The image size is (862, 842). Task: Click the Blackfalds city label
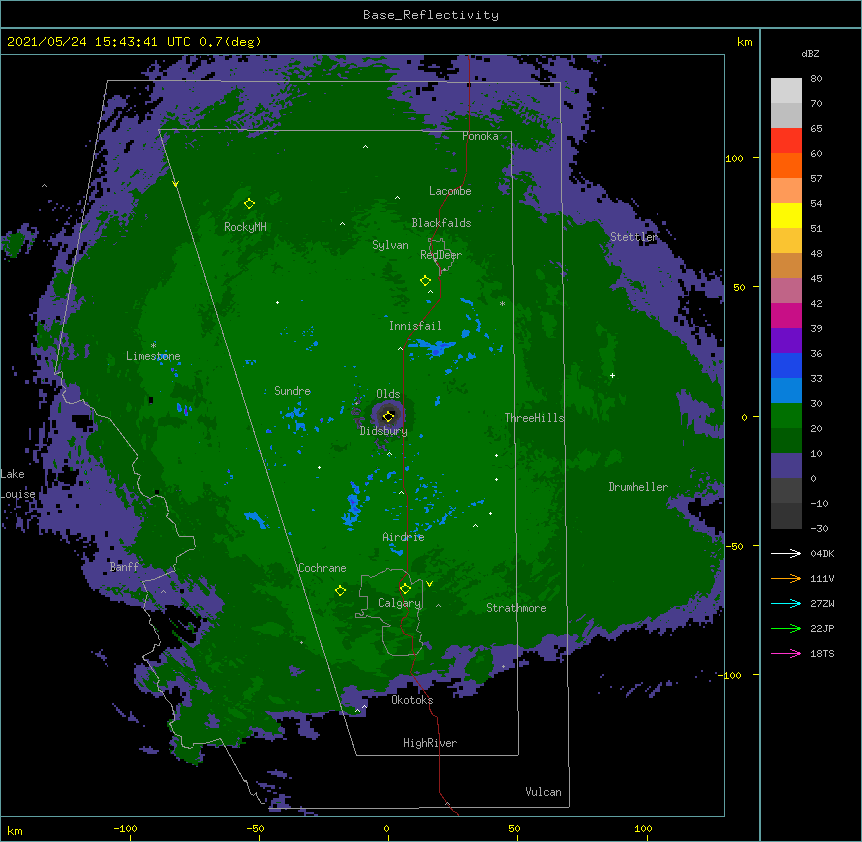point(441,223)
